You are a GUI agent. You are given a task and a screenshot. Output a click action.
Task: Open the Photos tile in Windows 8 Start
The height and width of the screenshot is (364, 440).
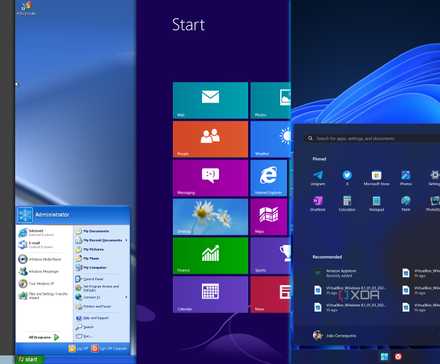tap(270, 100)
